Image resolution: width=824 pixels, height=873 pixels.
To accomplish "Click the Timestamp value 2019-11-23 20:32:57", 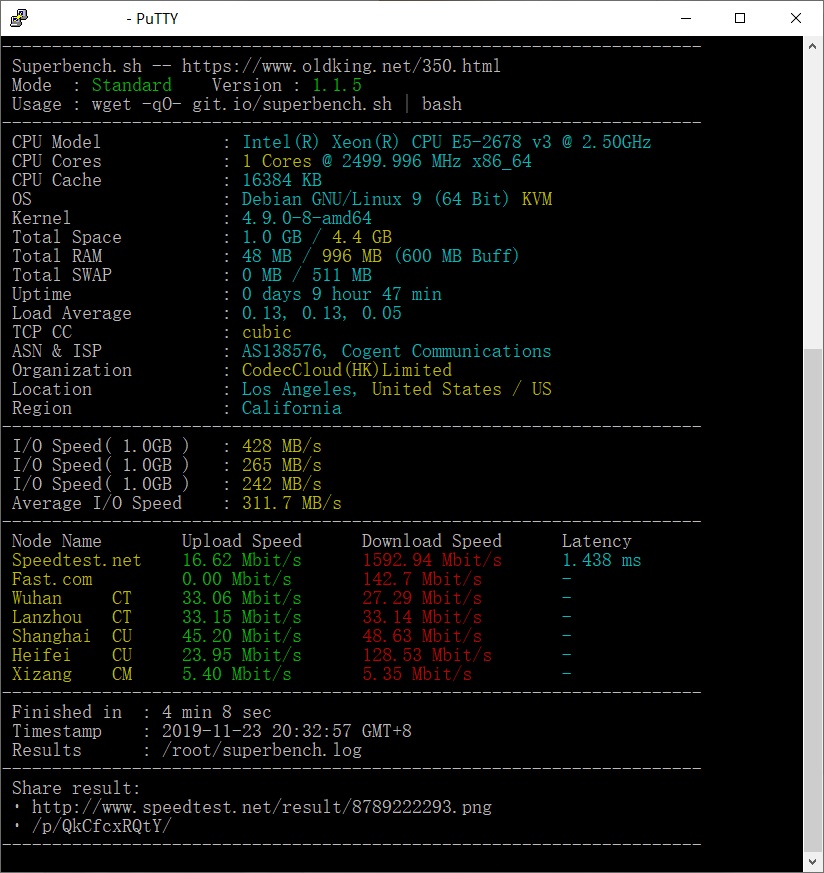I will (x=286, y=731).
